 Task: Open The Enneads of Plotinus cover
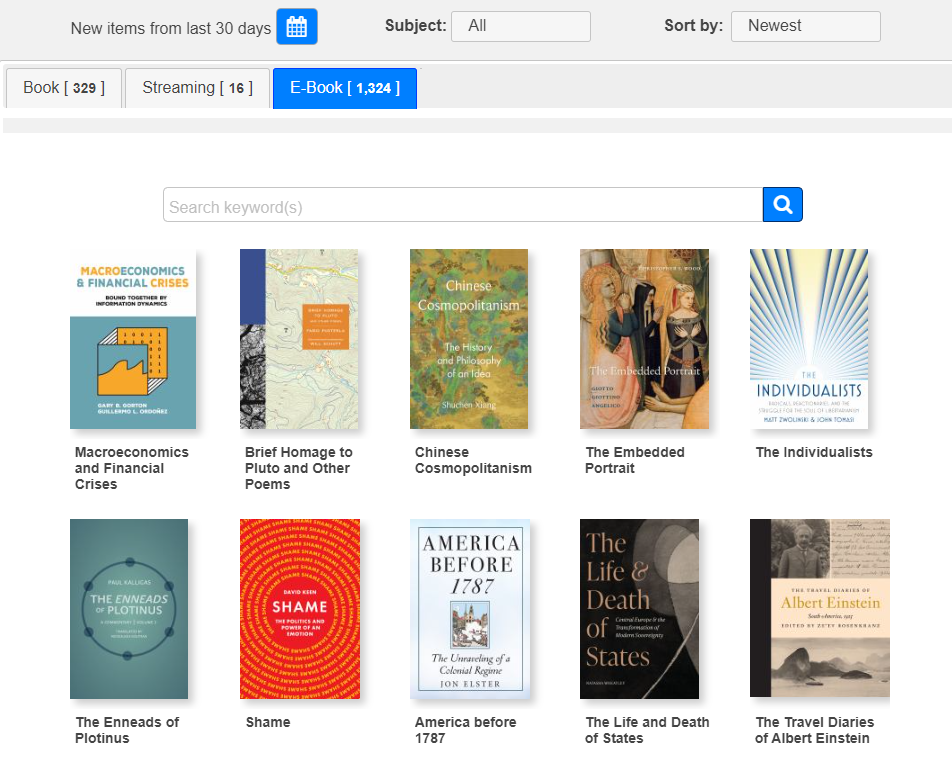(129, 609)
